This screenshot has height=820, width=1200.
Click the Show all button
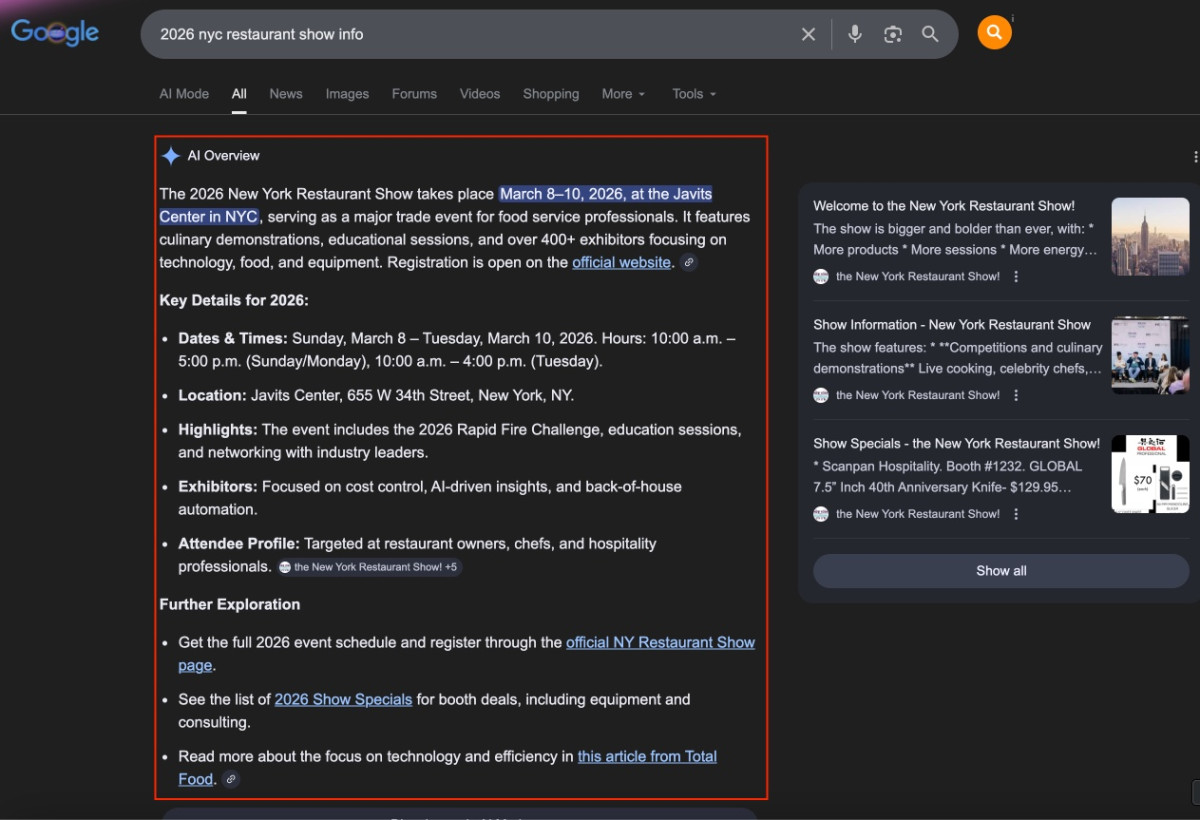point(1000,571)
